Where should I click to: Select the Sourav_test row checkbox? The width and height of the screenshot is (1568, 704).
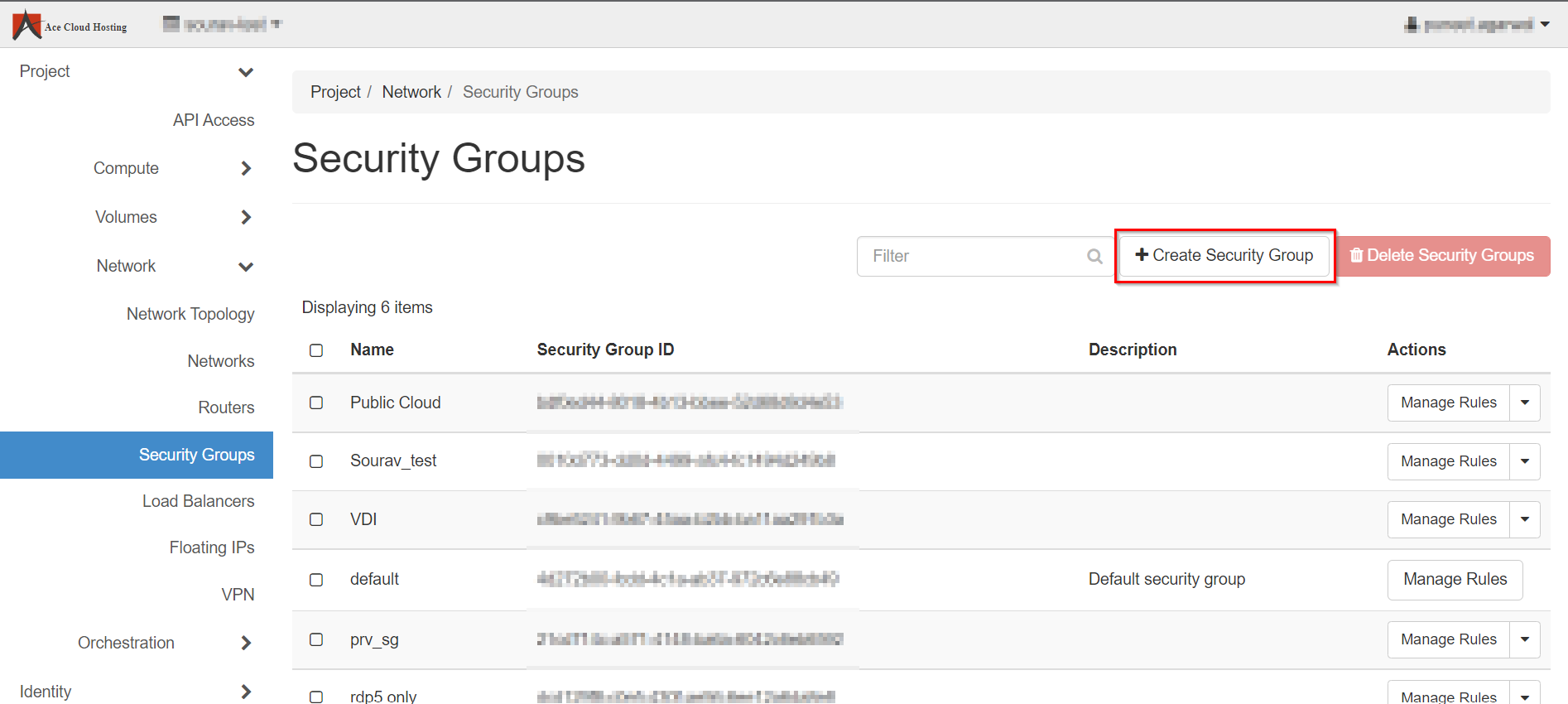click(316, 461)
